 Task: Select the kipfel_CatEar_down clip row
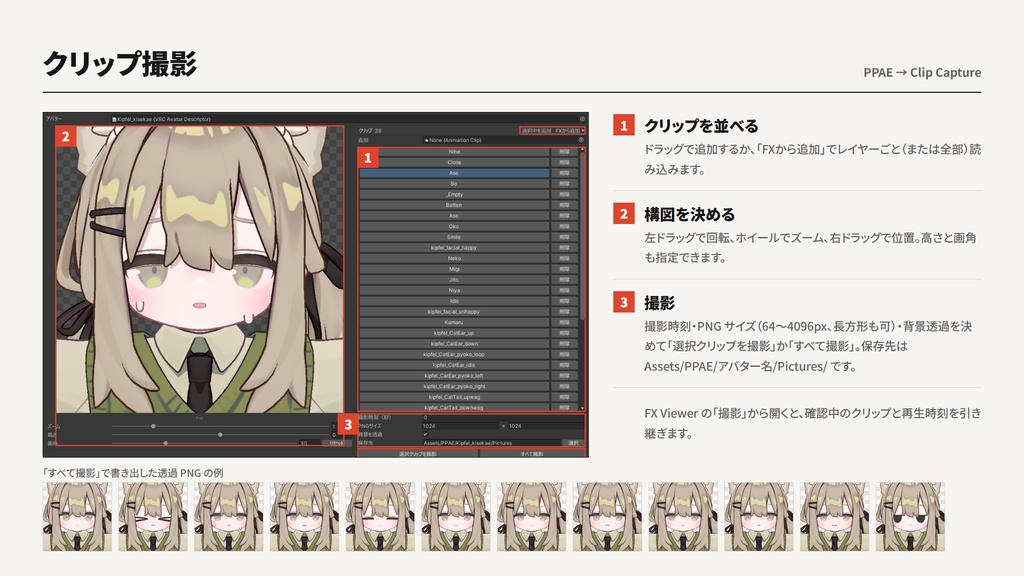(x=455, y=344)
